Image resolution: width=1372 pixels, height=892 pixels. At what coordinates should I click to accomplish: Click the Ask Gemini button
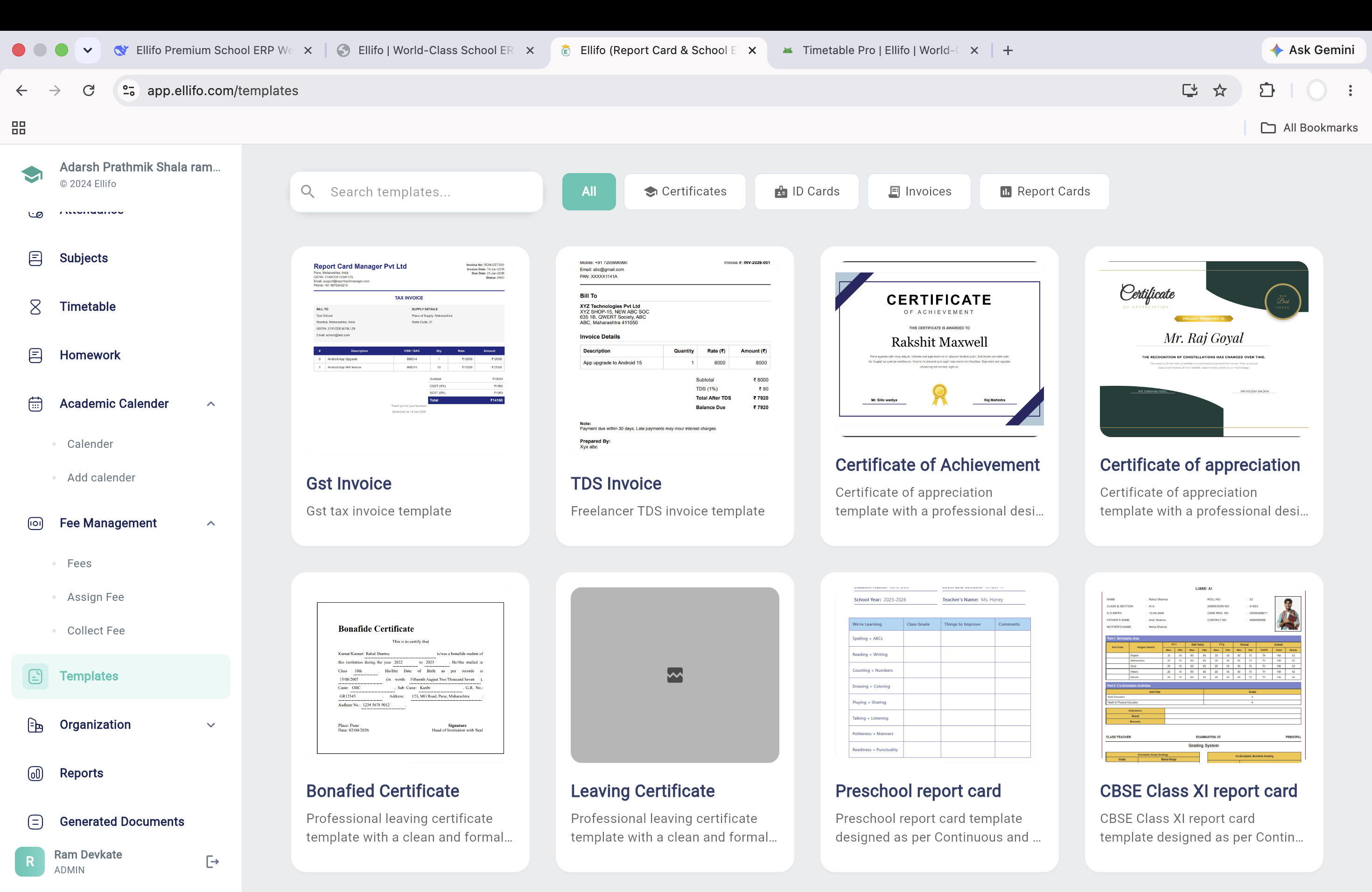pyautogui.click(x=1313, y=50)
